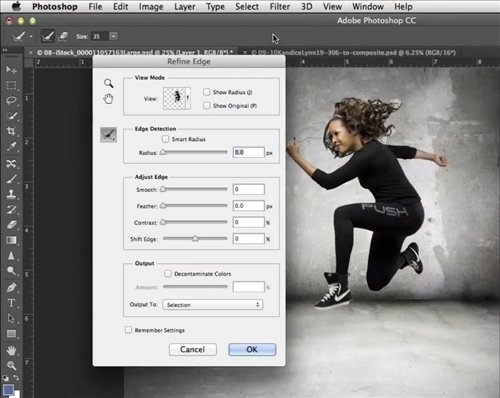
Task: Click the Contrast slider handle
Action: click(x=163, y=222)
